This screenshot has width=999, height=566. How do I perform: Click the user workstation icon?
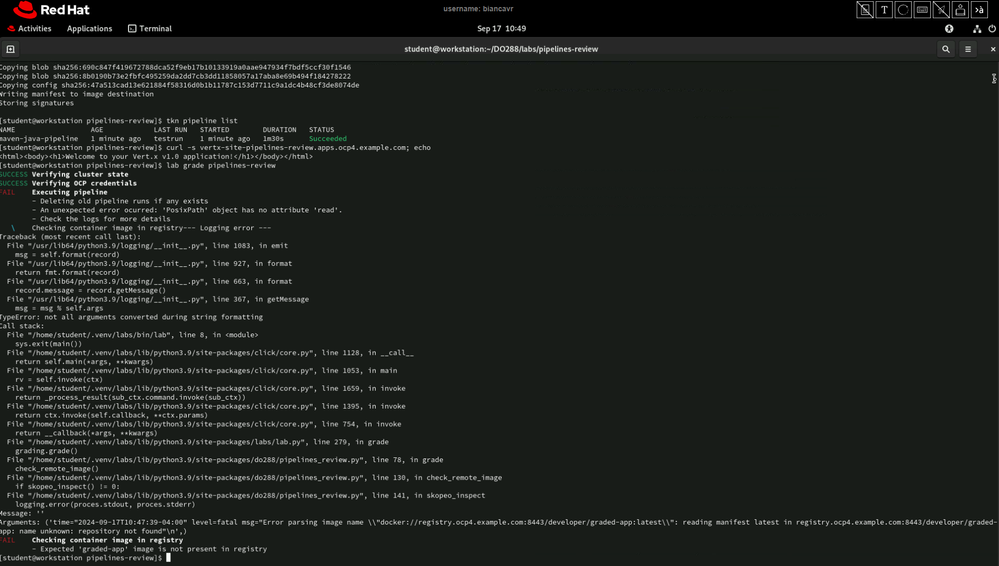(x=960, y=10)
